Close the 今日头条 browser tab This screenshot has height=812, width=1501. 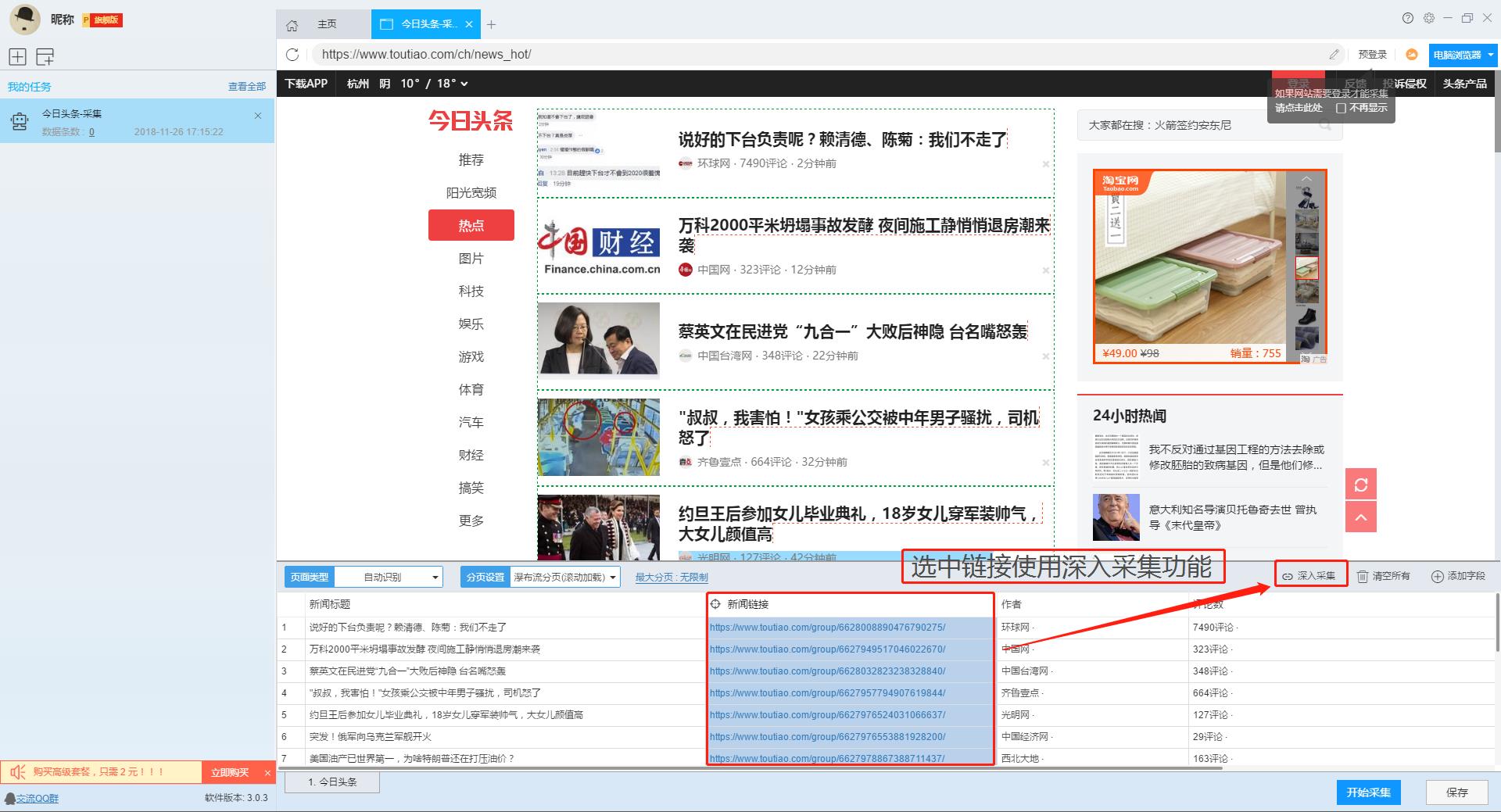coord(469,24)
